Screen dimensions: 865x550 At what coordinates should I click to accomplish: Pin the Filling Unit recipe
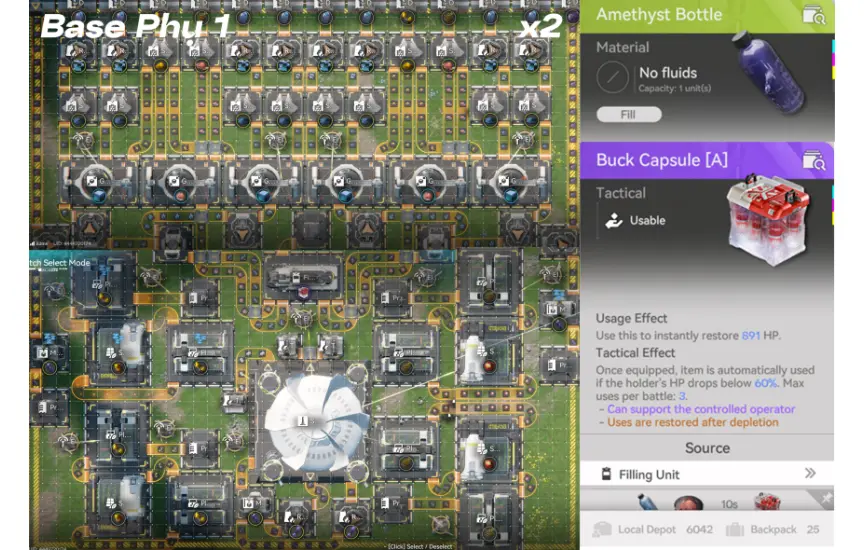tap(825, 496)
